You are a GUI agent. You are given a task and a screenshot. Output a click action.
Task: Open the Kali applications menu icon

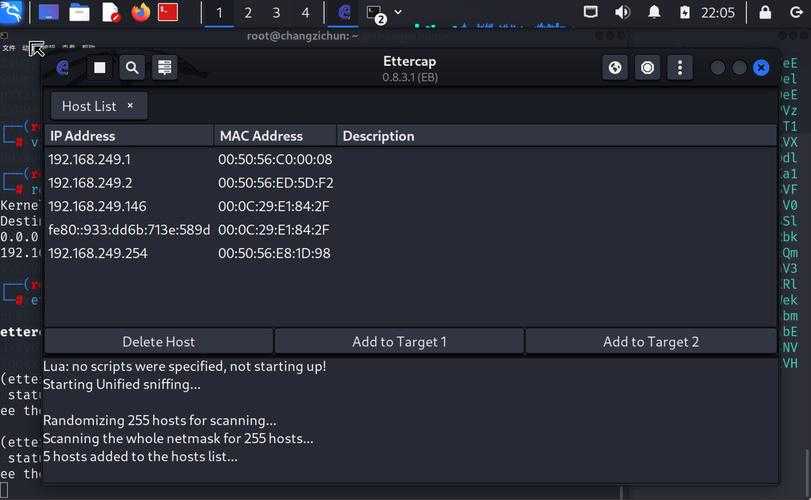click(11, 12)
